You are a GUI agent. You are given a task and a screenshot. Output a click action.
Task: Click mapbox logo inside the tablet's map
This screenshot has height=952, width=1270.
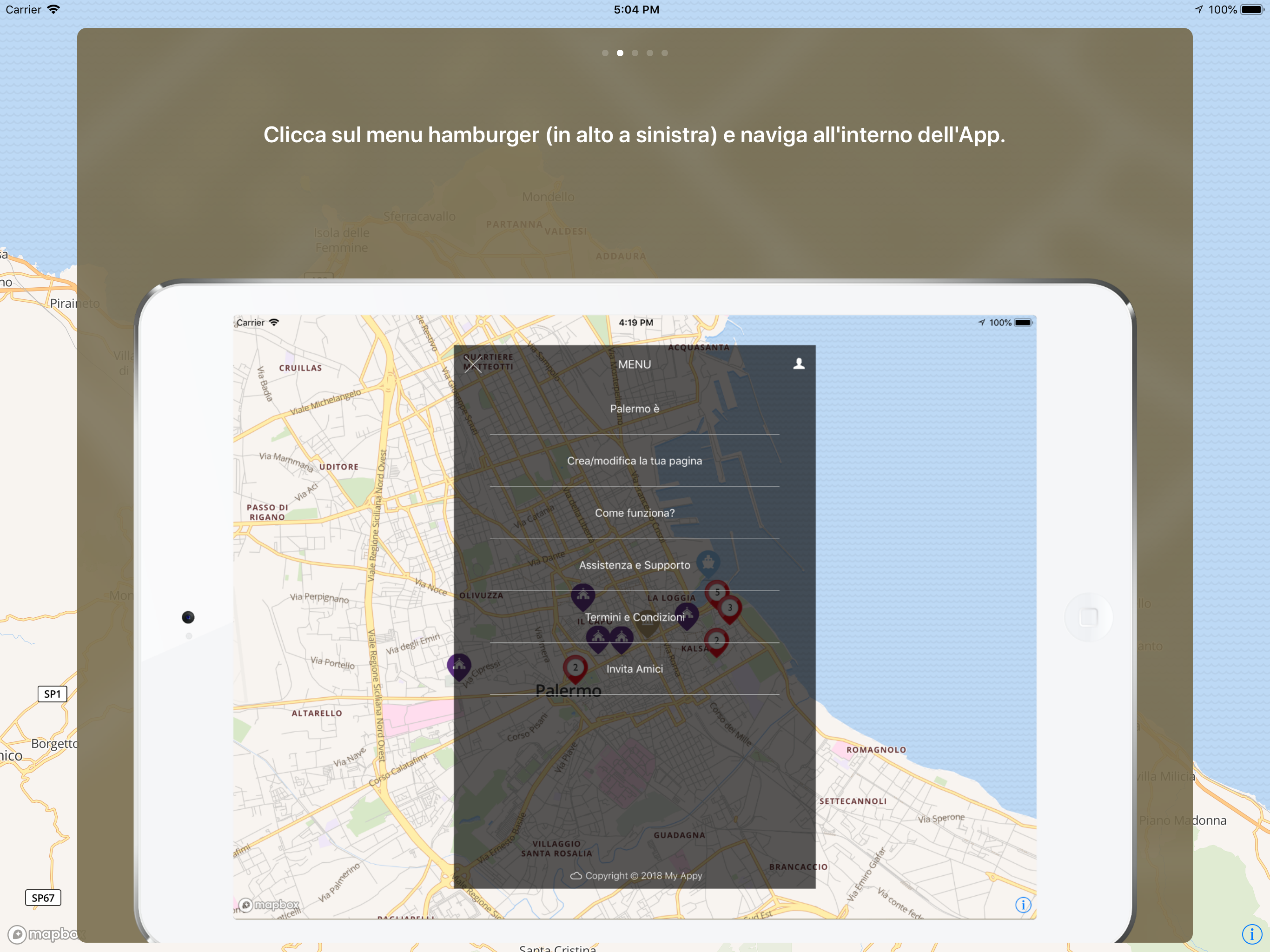[x=269, y=905]
